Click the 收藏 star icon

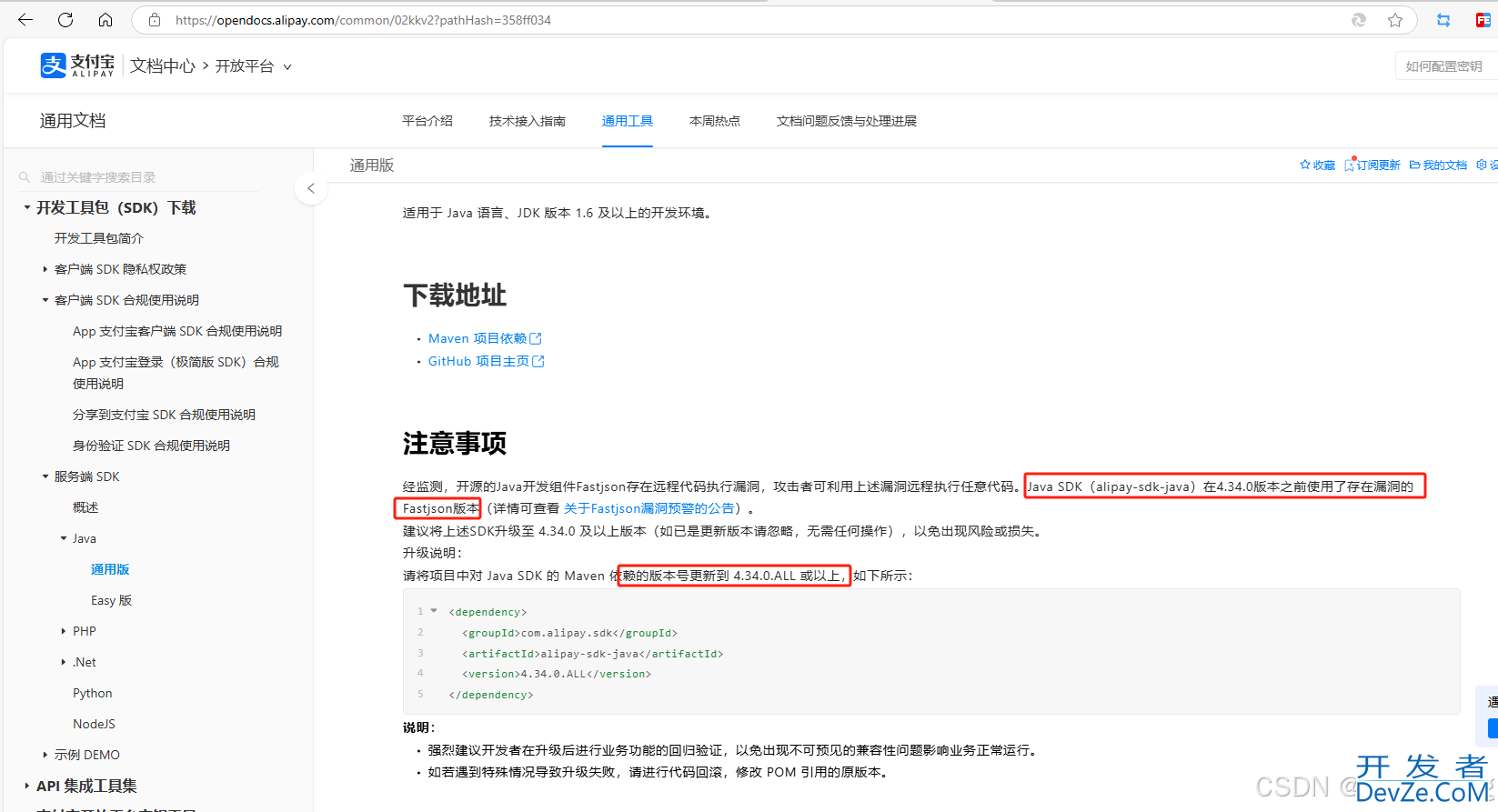point(1305,165)
